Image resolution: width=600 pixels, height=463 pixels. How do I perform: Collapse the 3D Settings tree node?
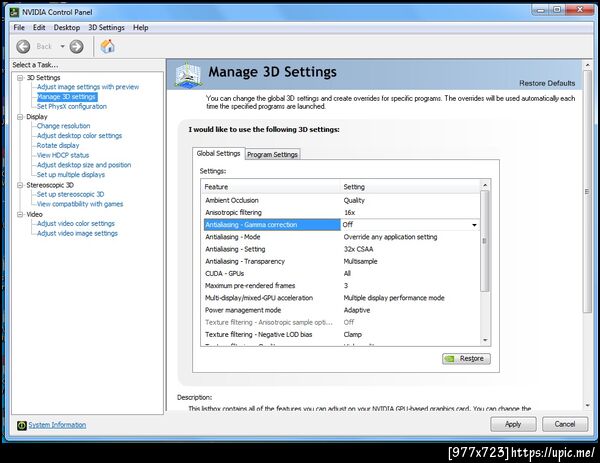pyautogui.click(x=20, y=78)
